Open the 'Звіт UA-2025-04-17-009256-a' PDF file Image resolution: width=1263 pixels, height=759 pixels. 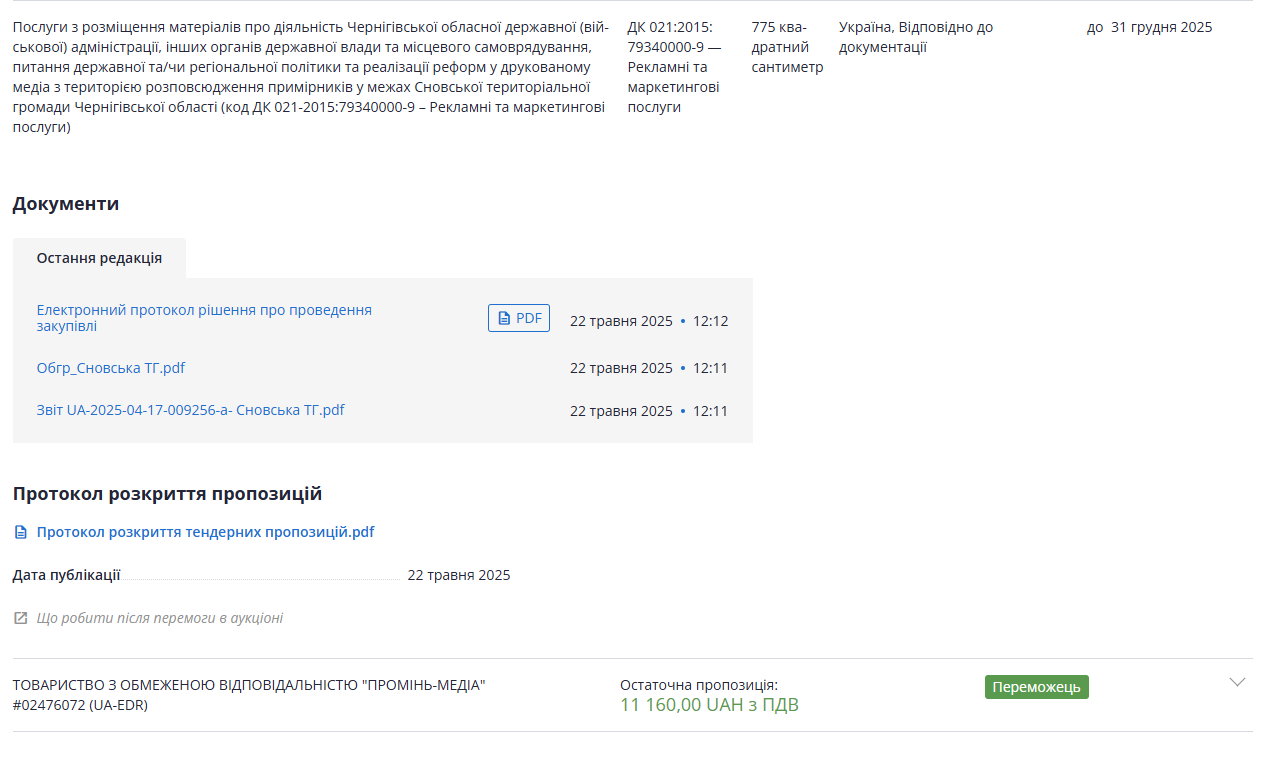190,410
